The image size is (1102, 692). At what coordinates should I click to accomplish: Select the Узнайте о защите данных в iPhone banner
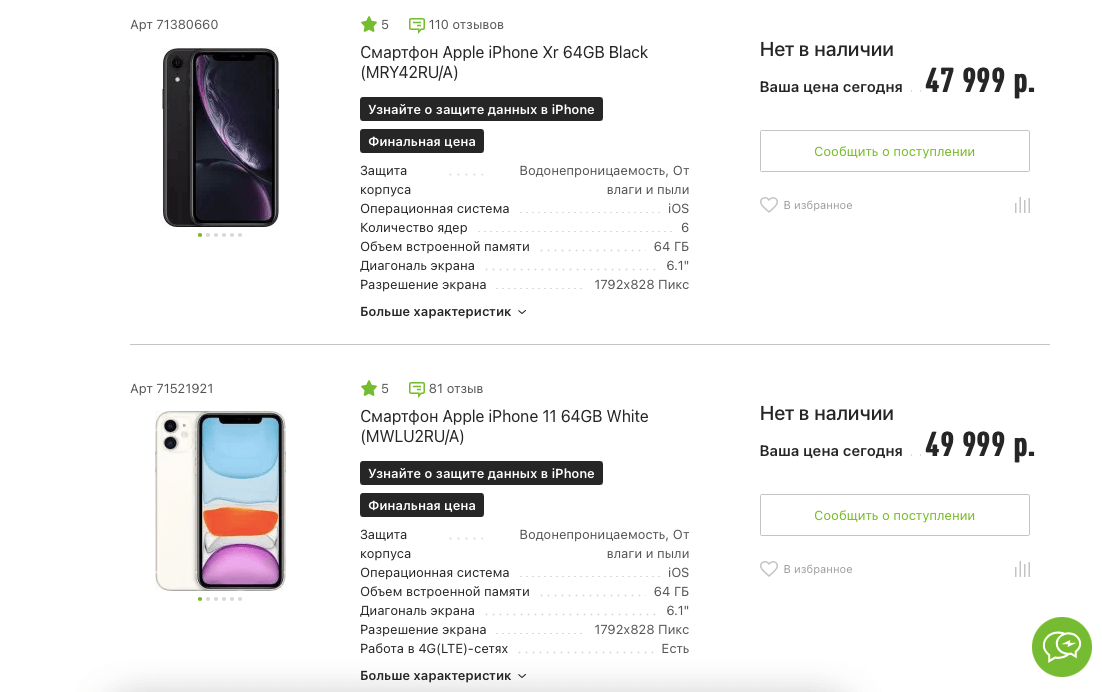(481, 109)
